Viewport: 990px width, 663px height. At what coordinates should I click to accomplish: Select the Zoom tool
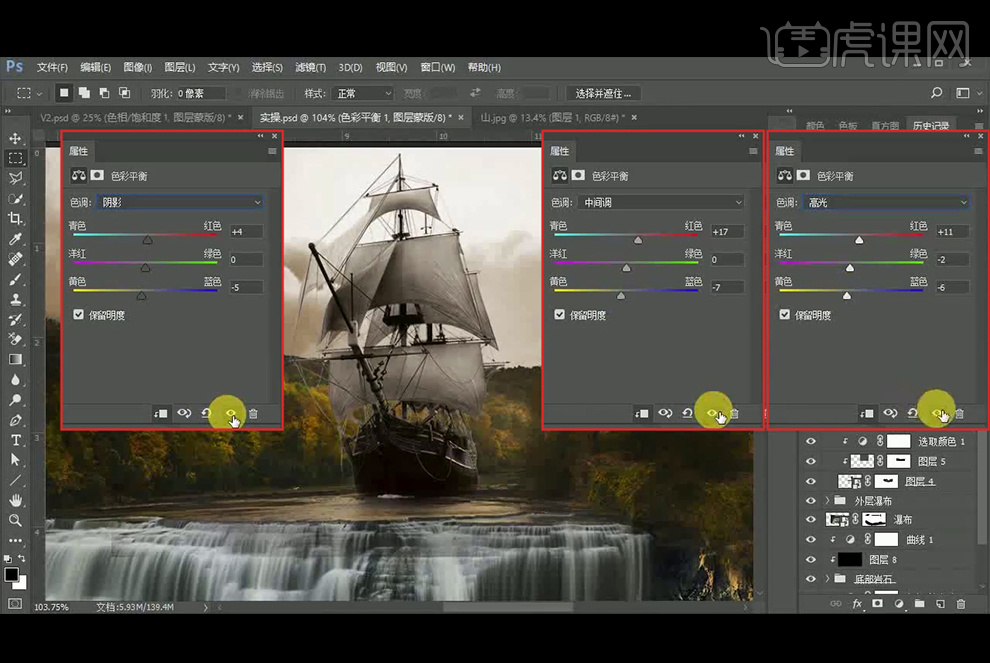(15, 520)
